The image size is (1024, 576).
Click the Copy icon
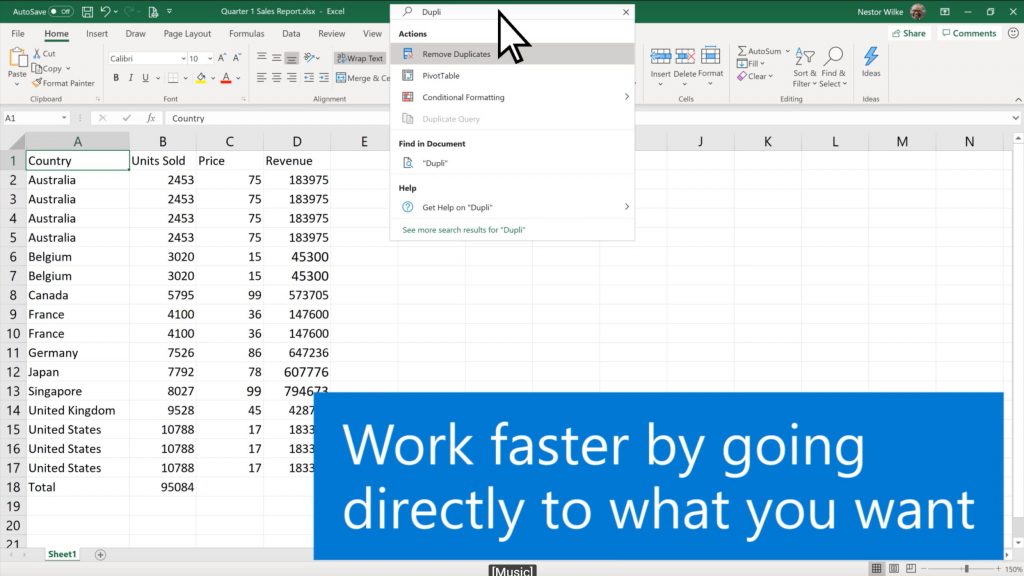(37, 69)
